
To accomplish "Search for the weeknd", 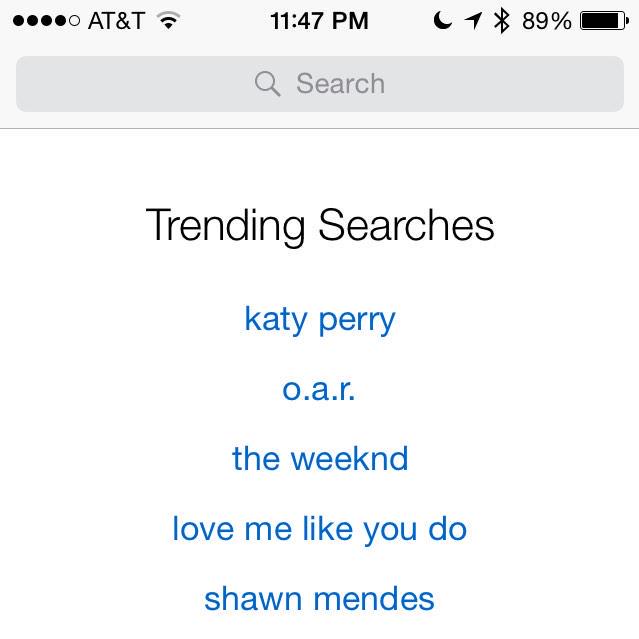I will [x=320, y=459].
